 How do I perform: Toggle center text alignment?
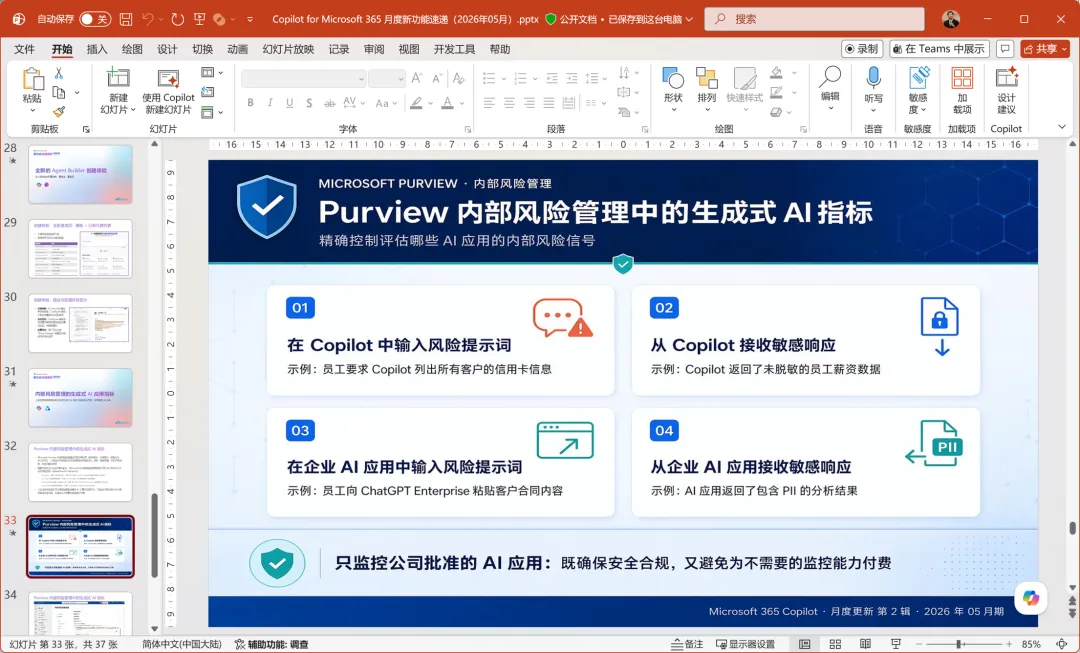[509, 103]
